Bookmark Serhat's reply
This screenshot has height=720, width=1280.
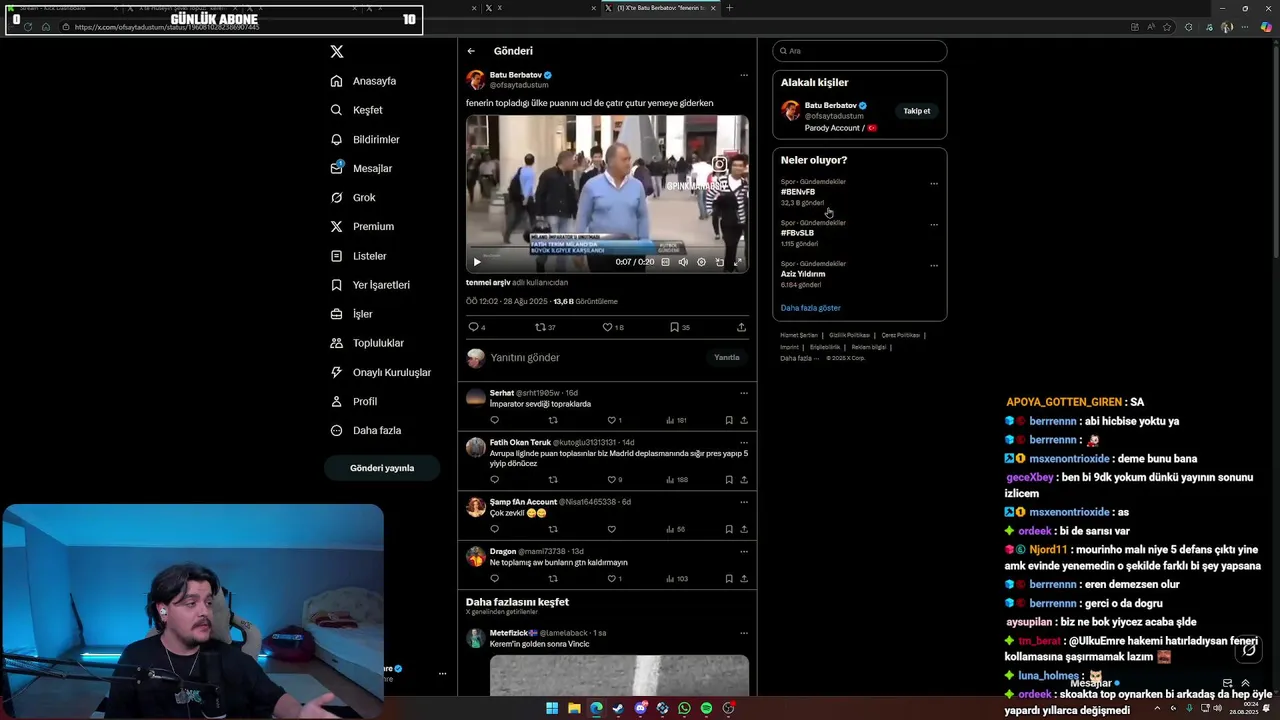point(729,420)
